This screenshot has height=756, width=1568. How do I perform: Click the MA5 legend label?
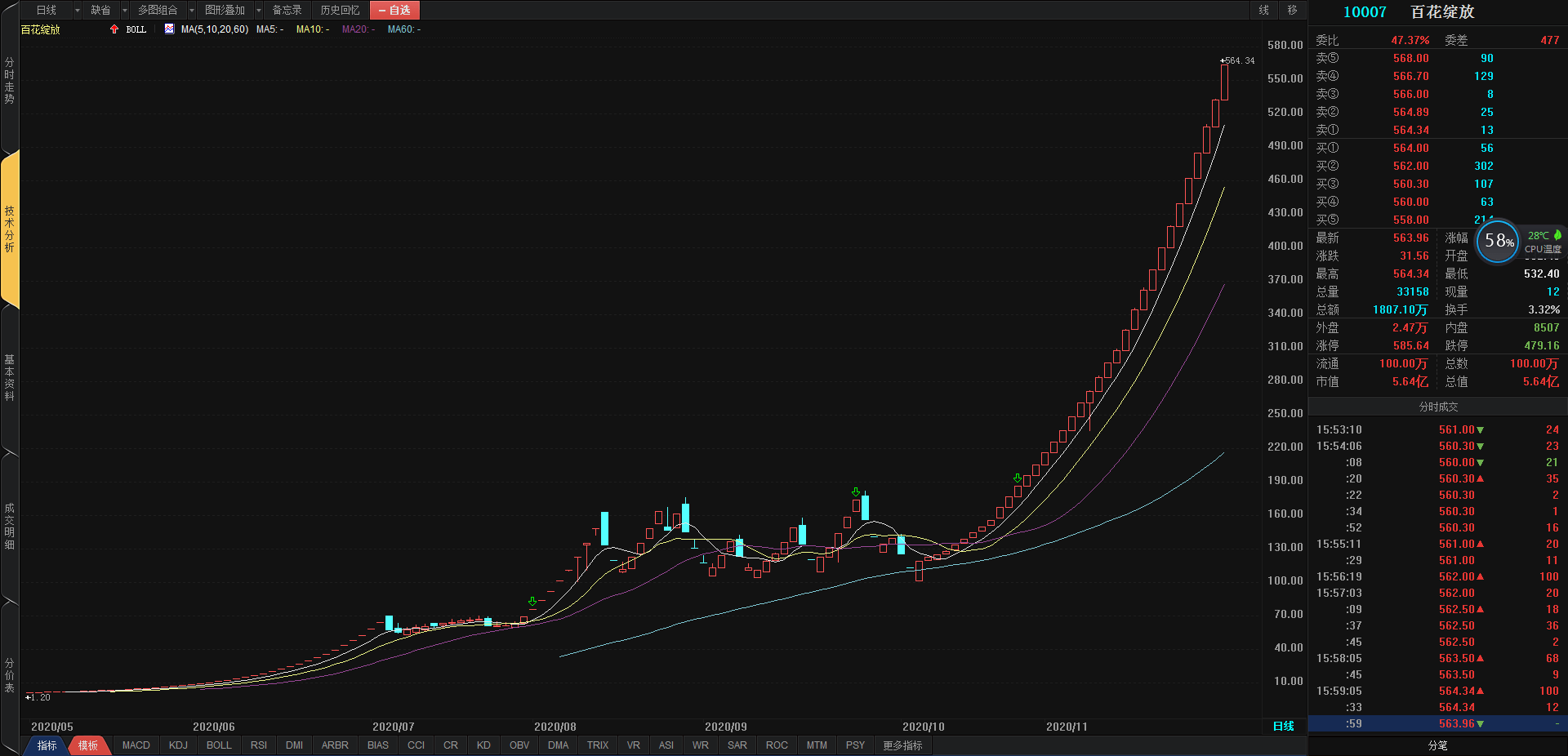(269, 29)
